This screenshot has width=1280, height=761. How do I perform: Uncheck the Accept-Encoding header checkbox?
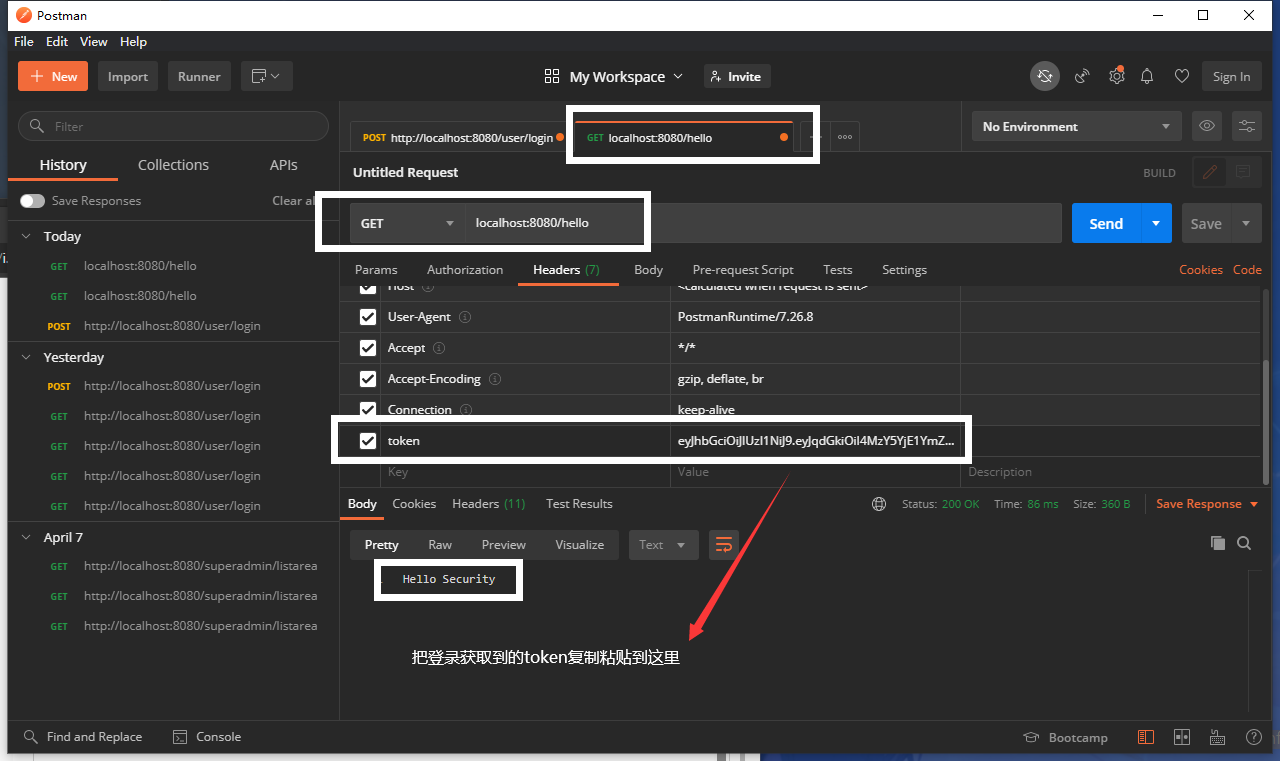tap(368, 379)
